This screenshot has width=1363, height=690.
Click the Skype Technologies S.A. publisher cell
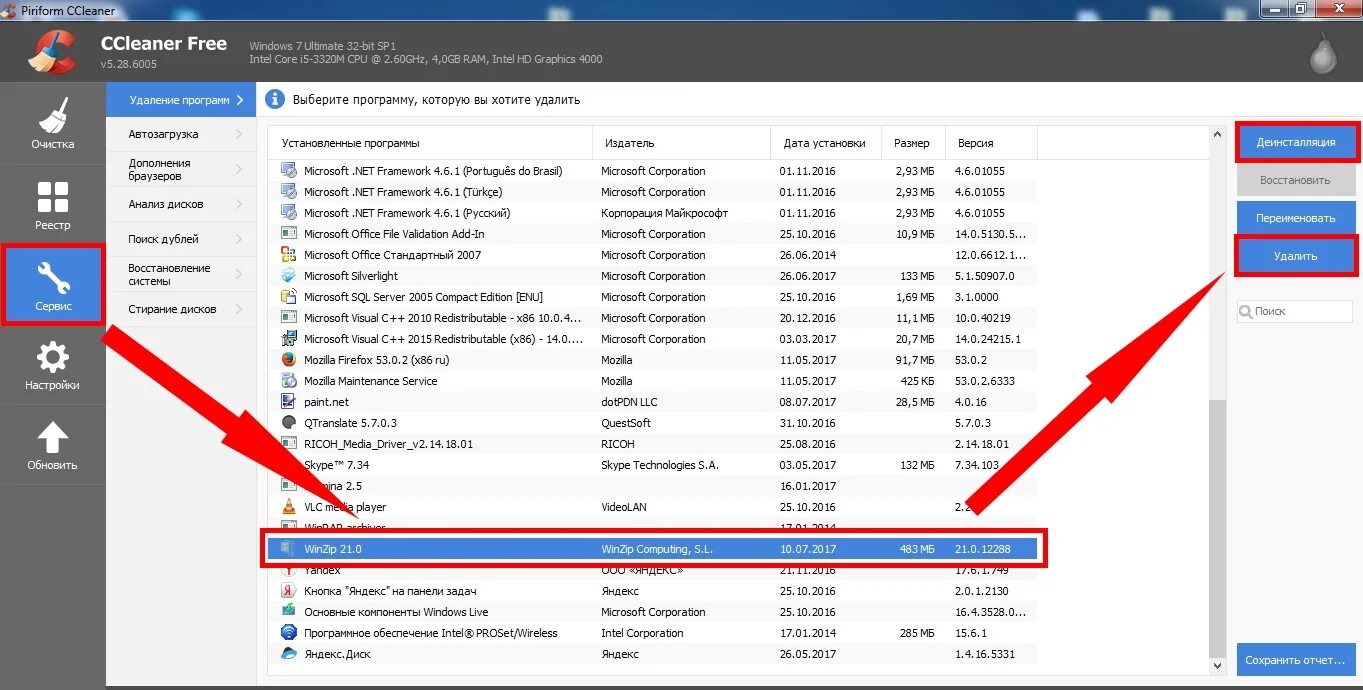[x=660, y=465]
